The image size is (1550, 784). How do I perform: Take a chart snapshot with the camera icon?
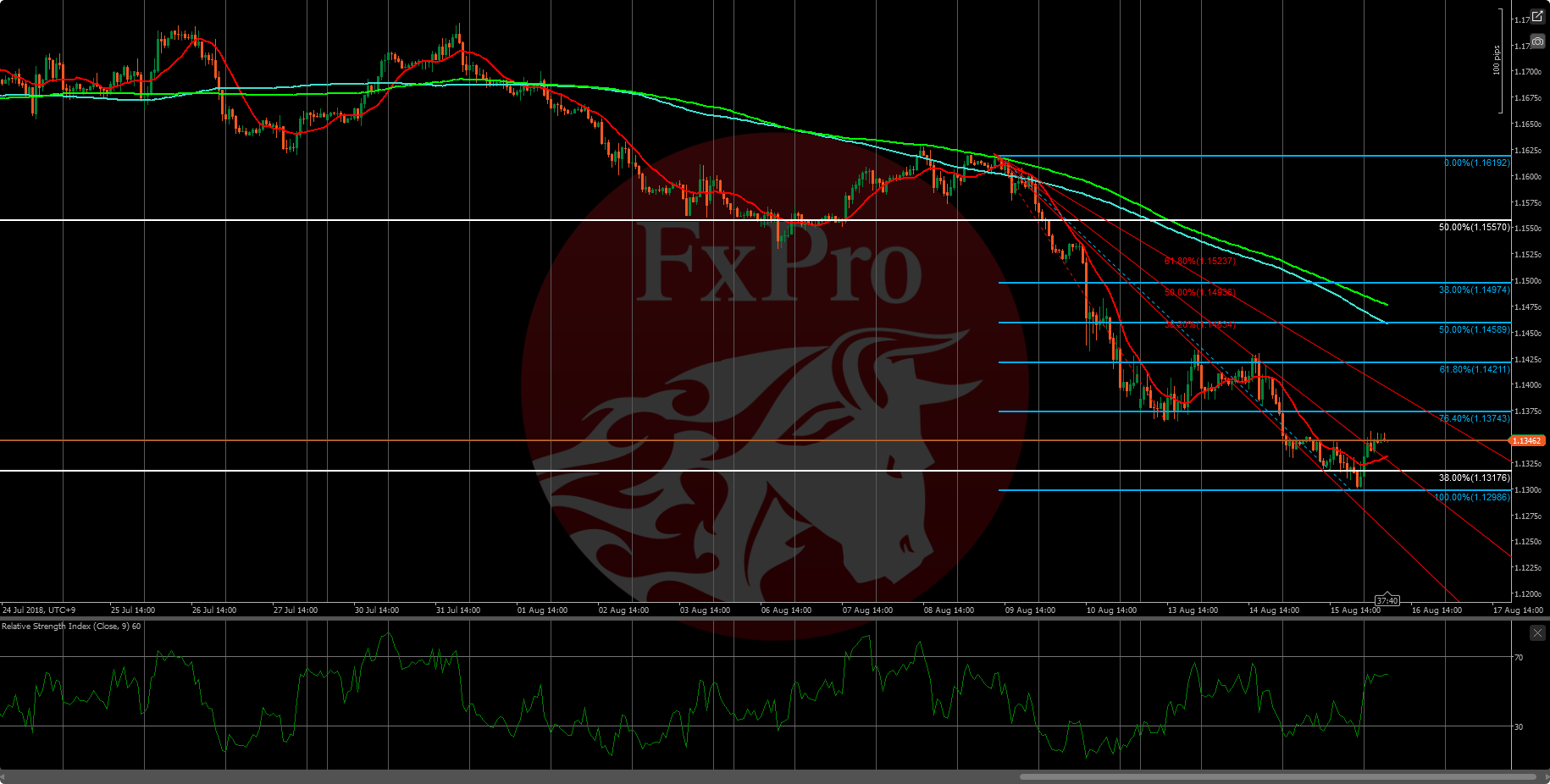point(1537,41)
